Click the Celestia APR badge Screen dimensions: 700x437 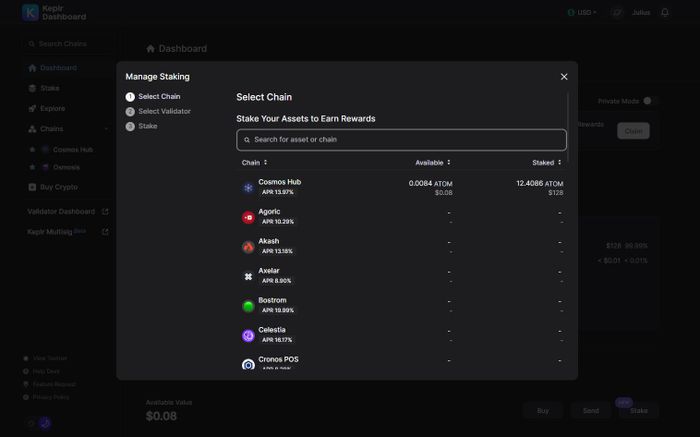[277, 340]
